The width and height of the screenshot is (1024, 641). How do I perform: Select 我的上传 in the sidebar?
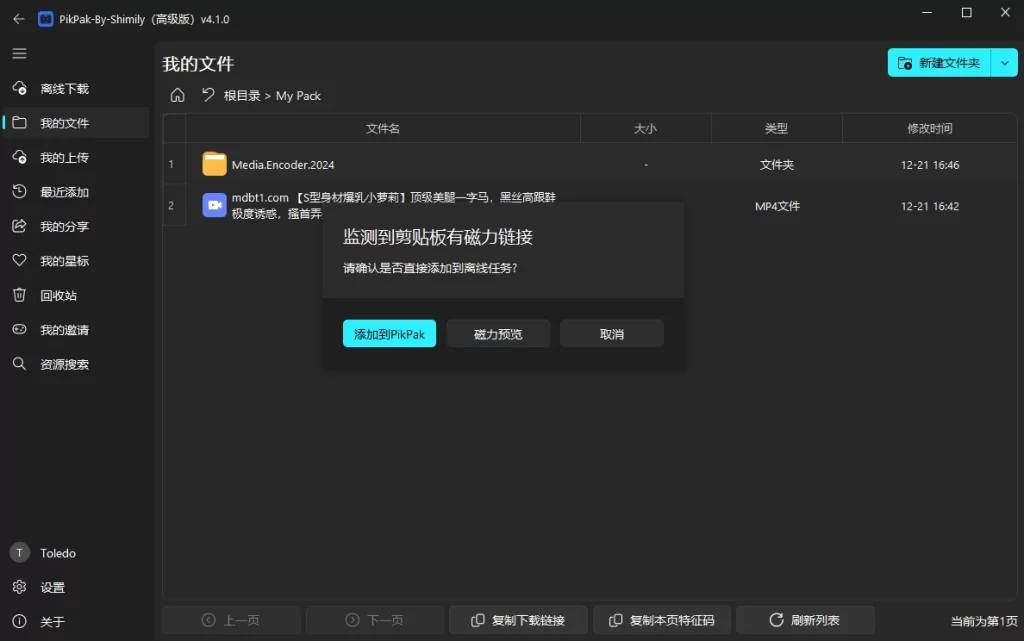64,158
